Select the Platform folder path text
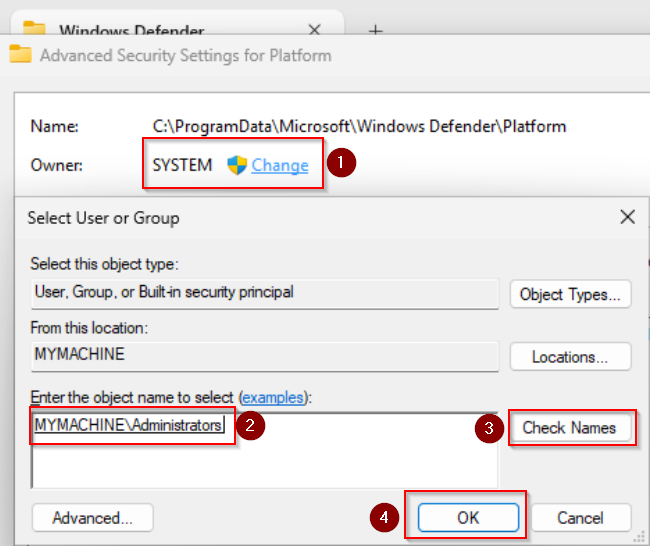The width and height of the screenshot is (650, 546). (x=359, y=126)
